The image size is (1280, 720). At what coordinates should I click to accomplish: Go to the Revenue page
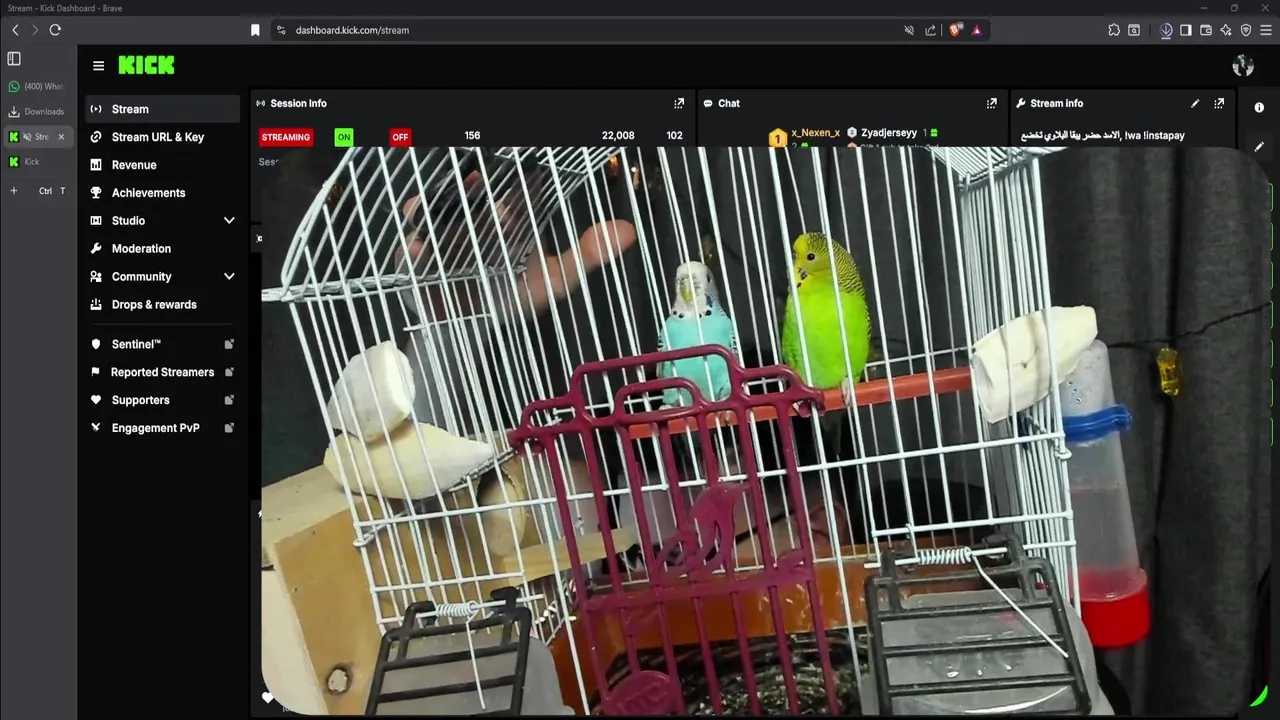point(162,165)
